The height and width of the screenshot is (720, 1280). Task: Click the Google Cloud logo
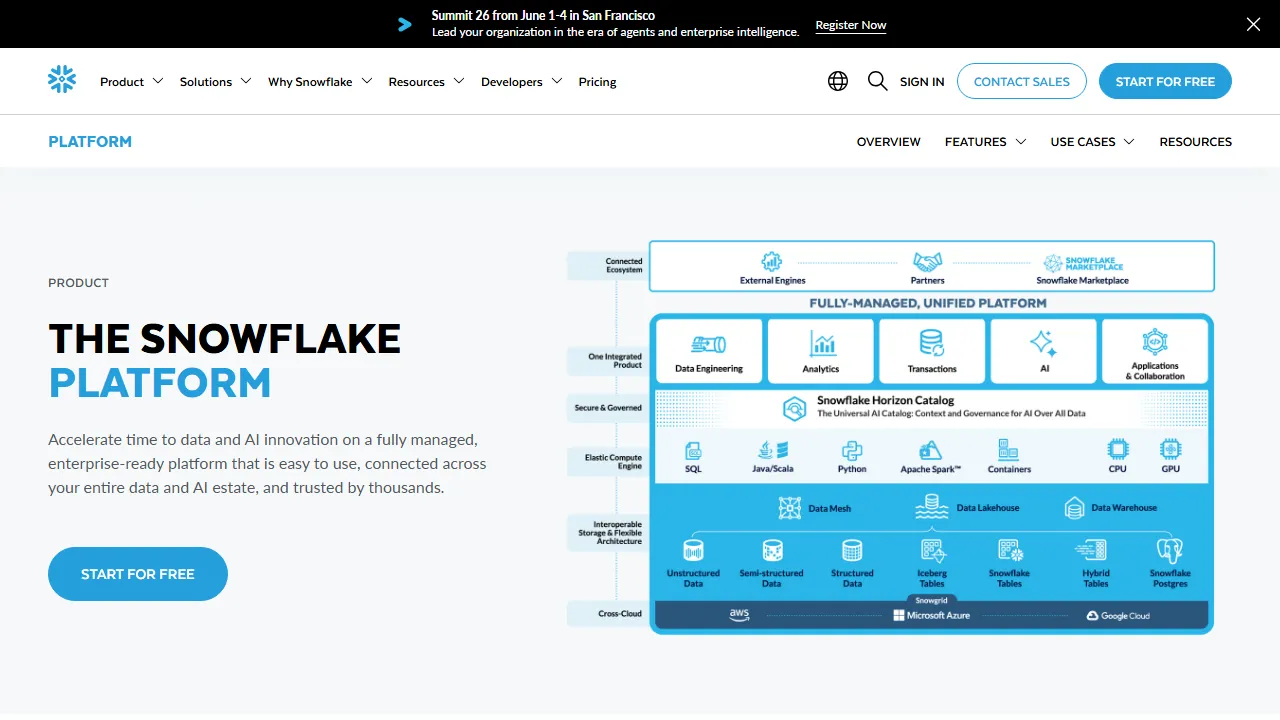[x=1118, y=616]
